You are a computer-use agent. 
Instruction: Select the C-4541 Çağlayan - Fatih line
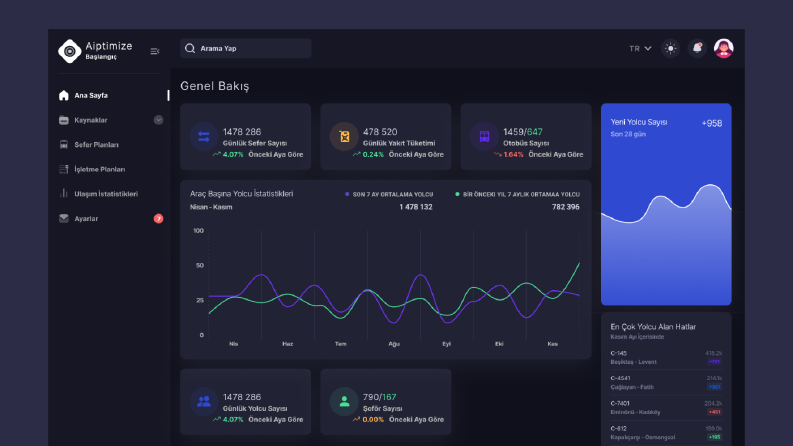point(666,383)
